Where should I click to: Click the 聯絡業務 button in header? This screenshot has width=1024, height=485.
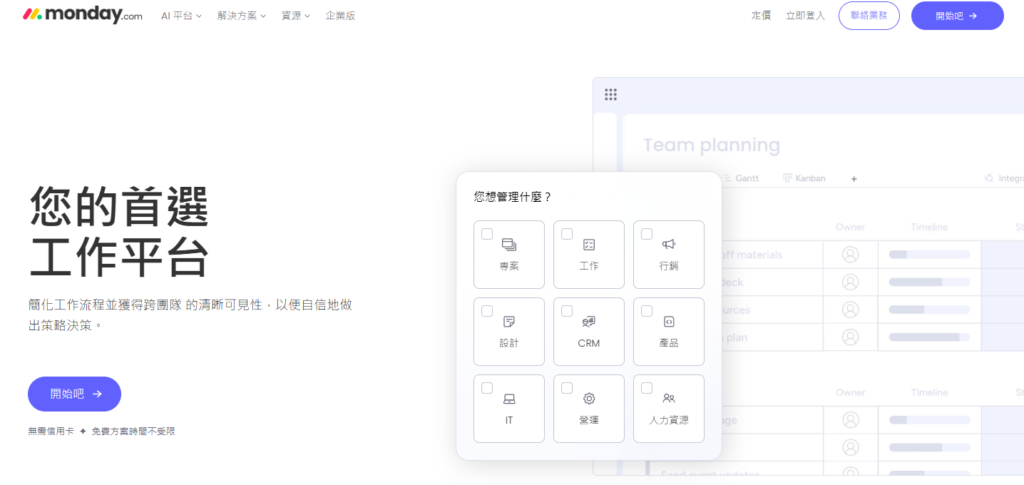[x=869, y=16]
